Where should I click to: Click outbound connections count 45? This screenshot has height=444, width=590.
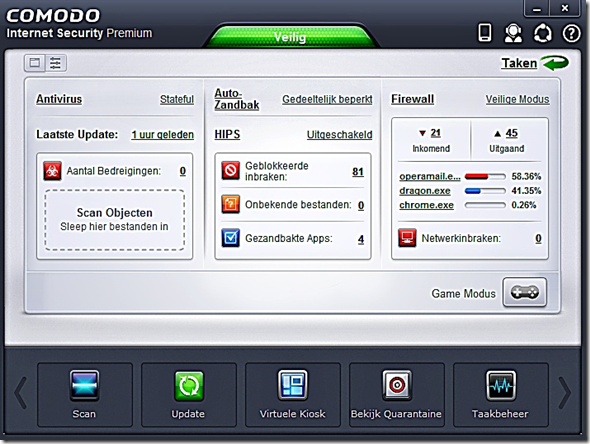(x=511, y=133)
